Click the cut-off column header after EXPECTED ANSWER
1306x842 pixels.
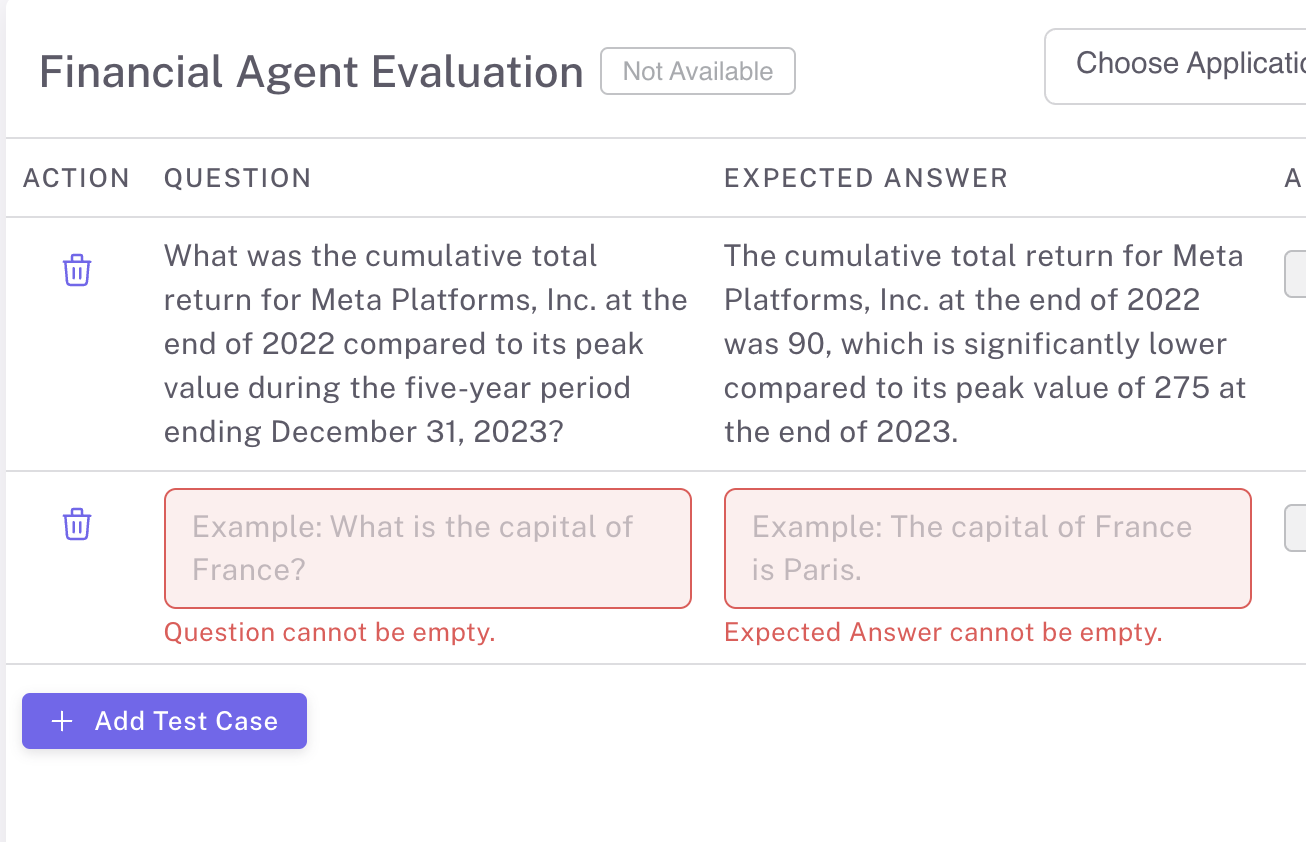1293,178
